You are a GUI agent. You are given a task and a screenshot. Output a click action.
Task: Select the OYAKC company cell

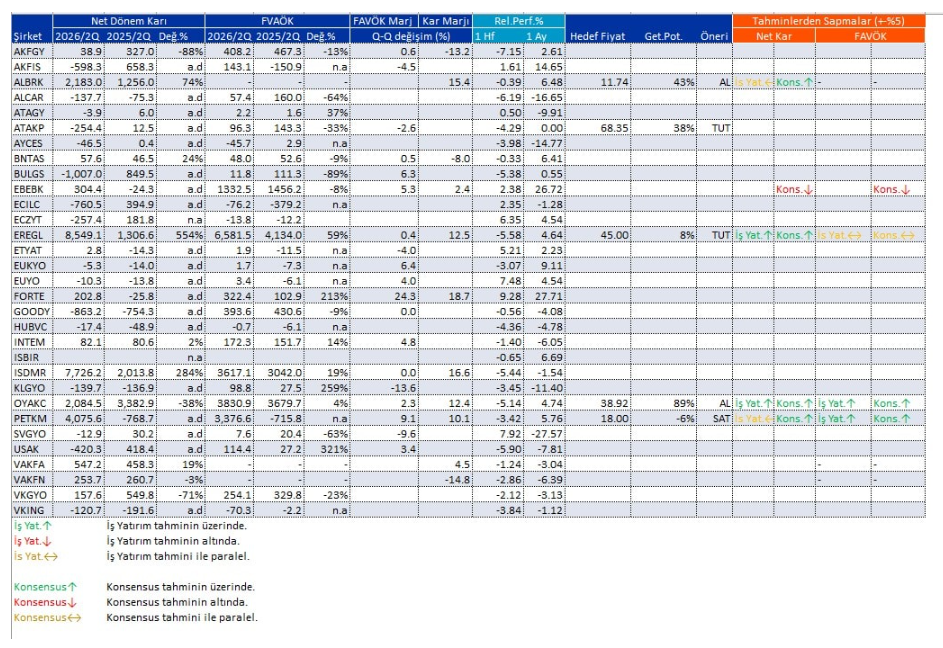pyautogui.click(x=32, y=403)
